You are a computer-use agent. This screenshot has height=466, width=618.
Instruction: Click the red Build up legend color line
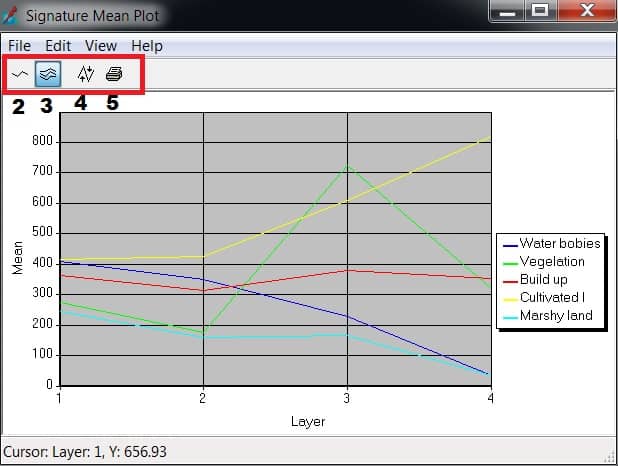point(510,281)
